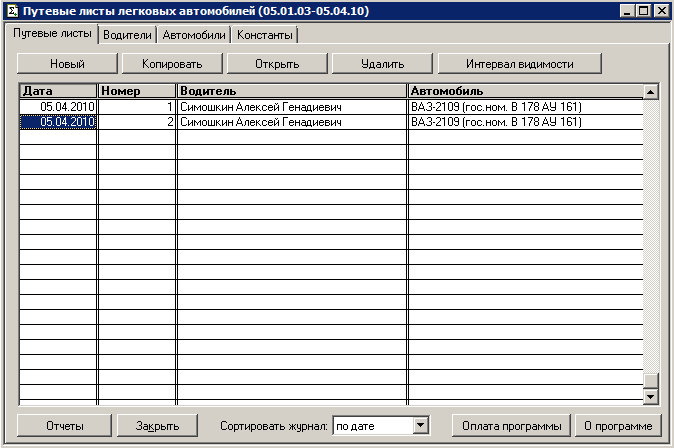Click the Новый button
This screenshot has height=448, width=674.
(x=67, y=64)
